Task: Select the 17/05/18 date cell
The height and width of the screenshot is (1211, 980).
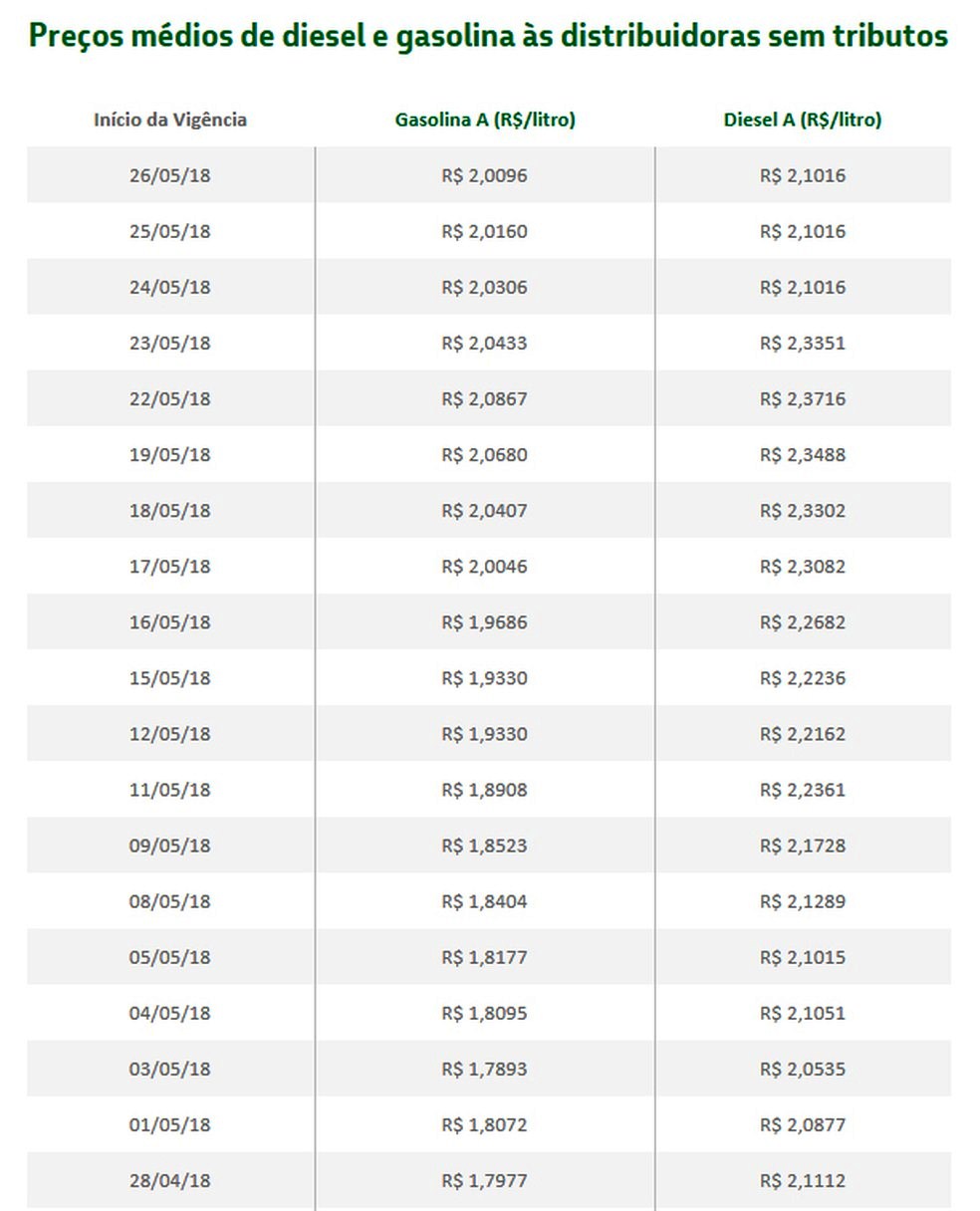Action: pos(170,566)
